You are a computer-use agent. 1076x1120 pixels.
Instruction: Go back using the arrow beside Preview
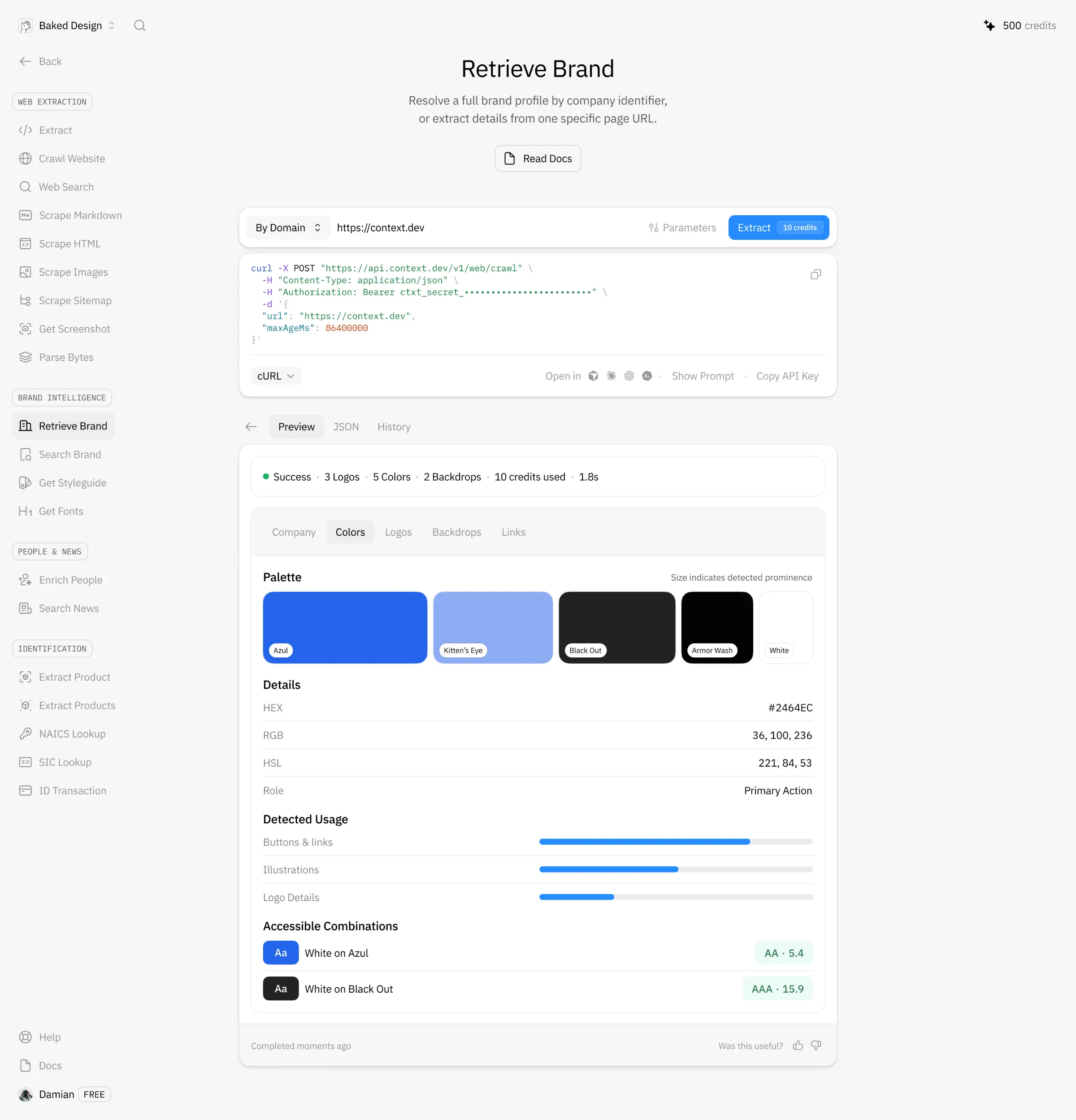pyautogui.click(x=251, y=427)
